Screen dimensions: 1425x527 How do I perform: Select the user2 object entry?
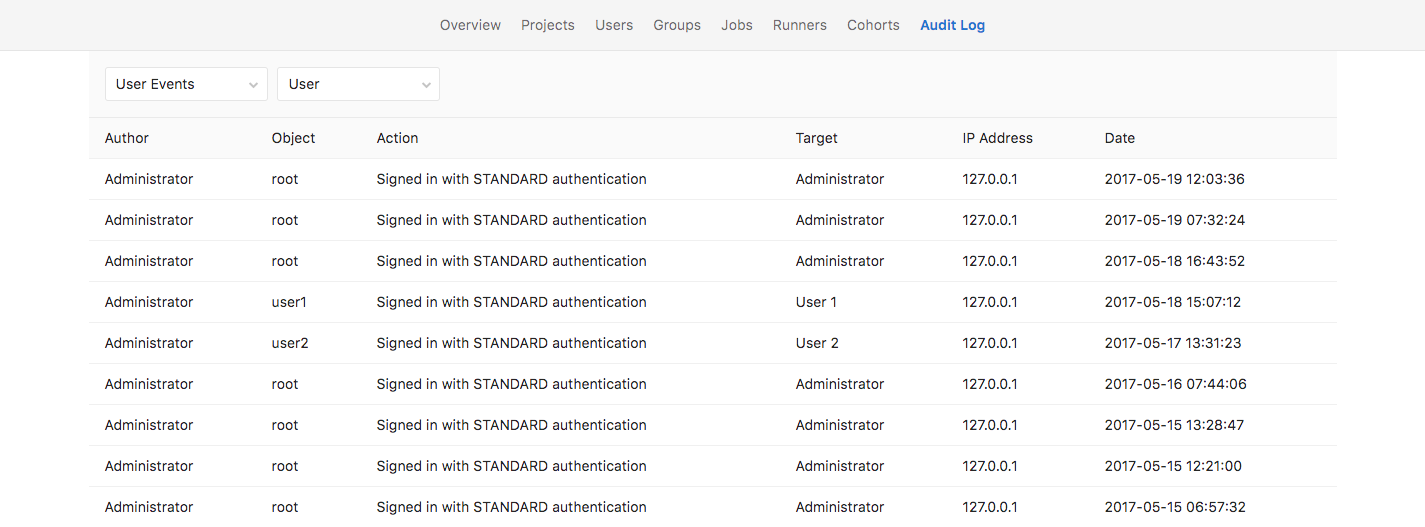point(290,343)
